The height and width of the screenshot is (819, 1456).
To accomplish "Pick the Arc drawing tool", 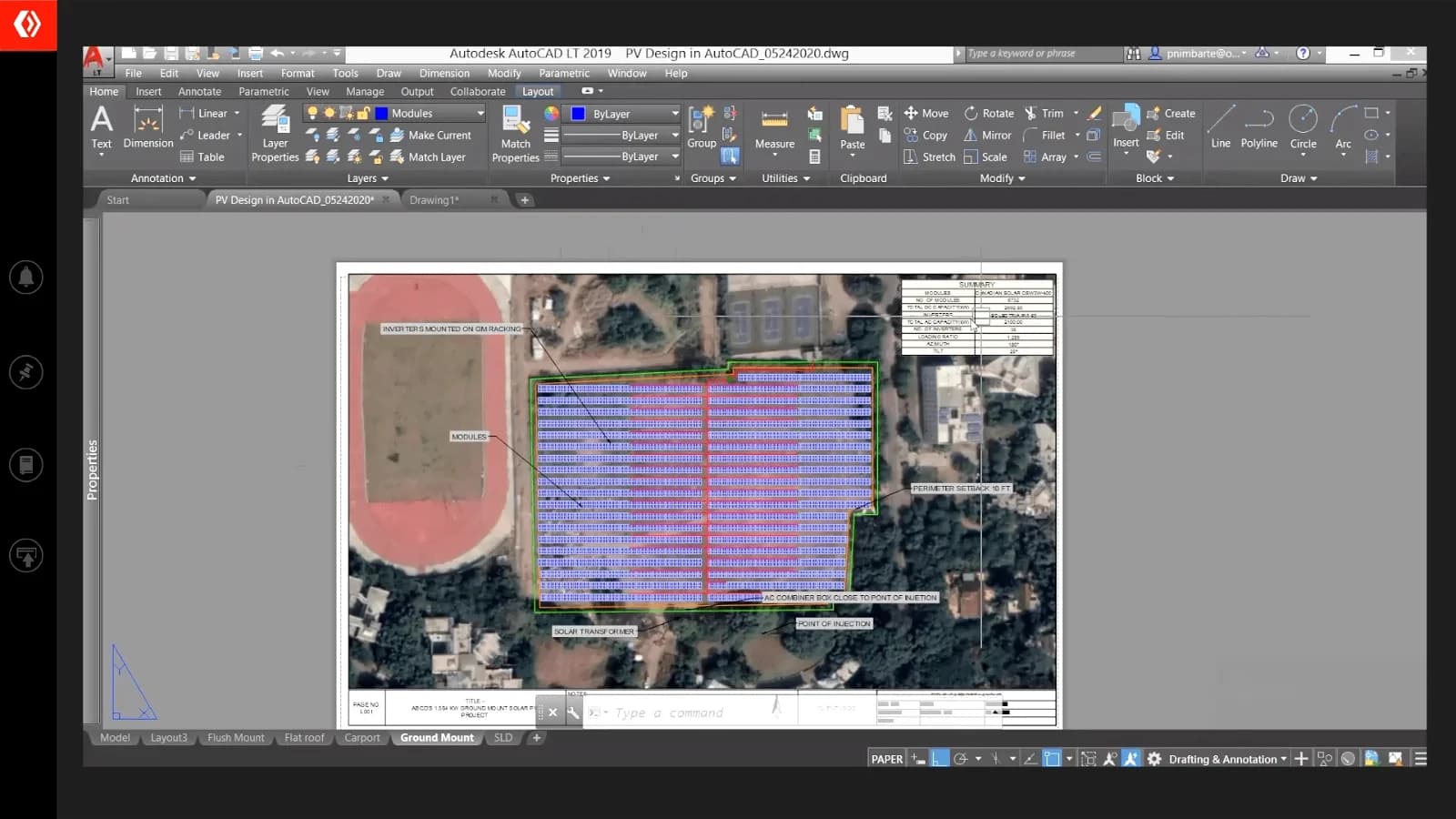I will 1343,127.
